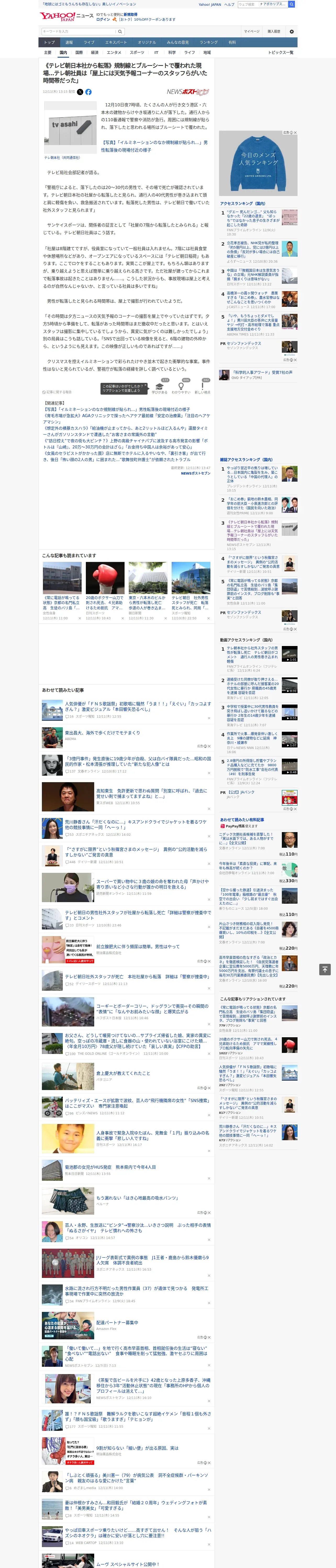Image resolution: width=336 pixels, height=1568 pixels.
Task: Select the エンタメ category
Action: 114,52
